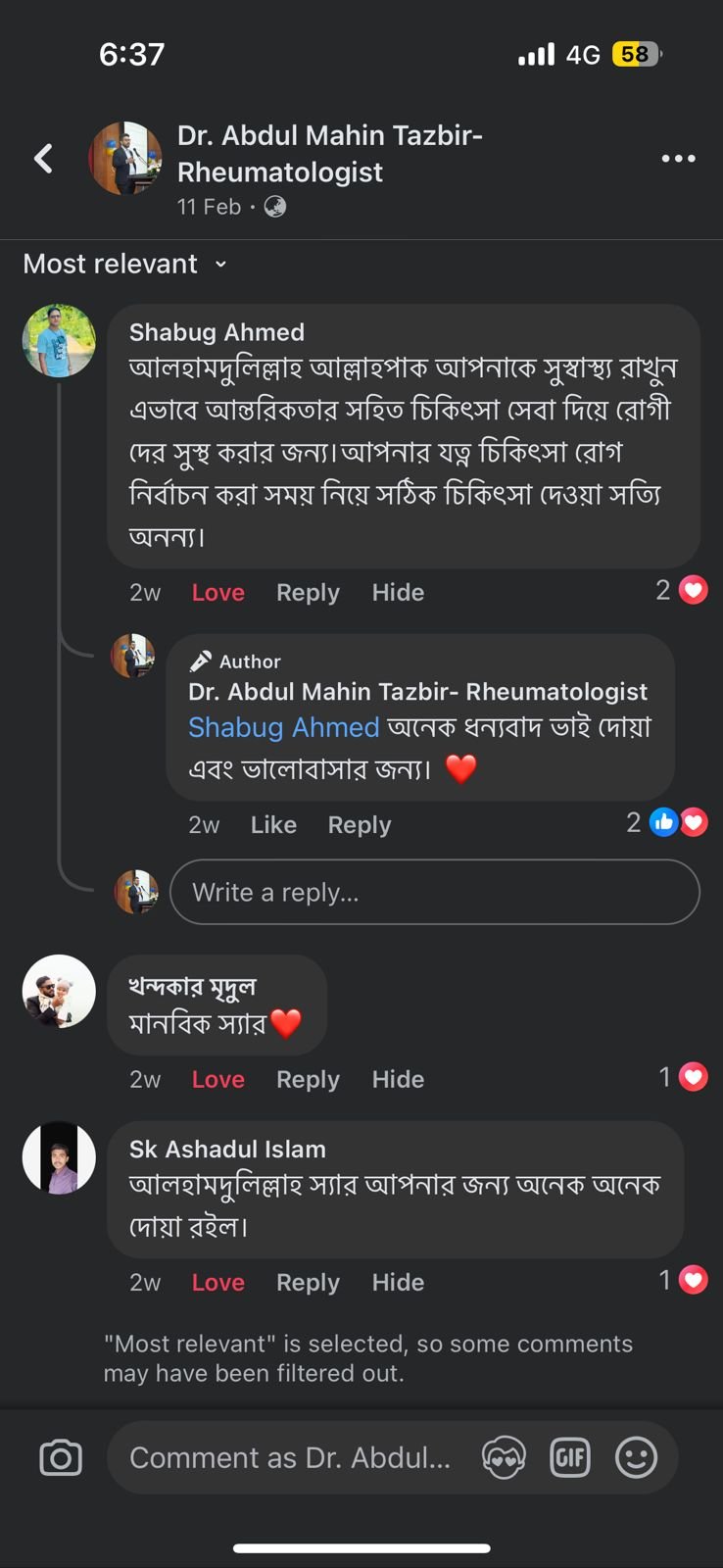Reply to খন্দকার মৃদুল's comment
This screenshot has height=1568, width=723.
tap(308, 1080)
